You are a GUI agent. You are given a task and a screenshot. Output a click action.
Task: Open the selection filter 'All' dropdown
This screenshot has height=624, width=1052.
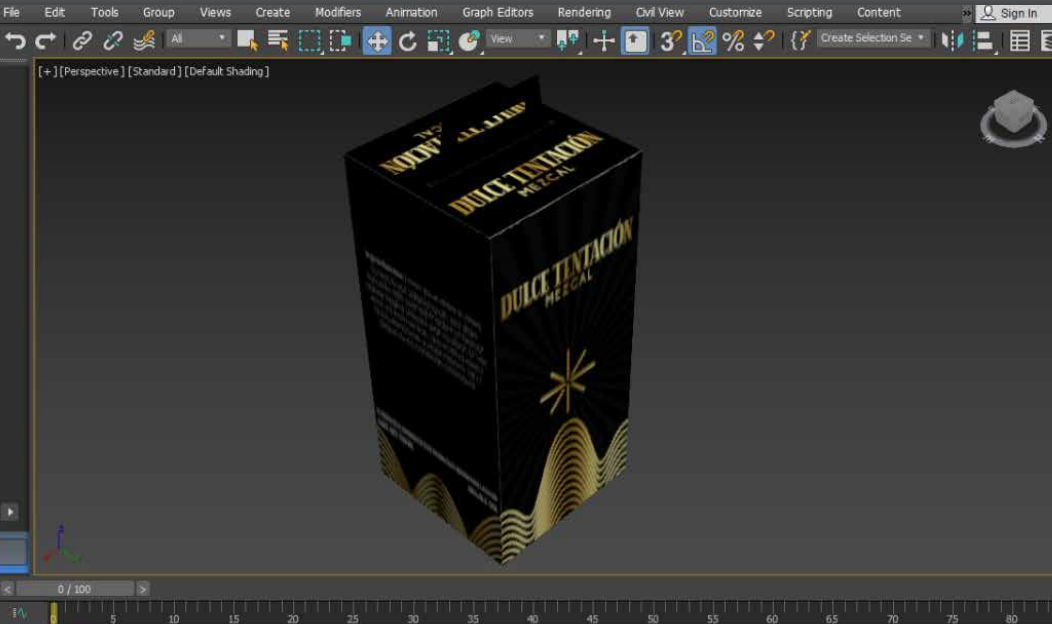click(198, 39)
